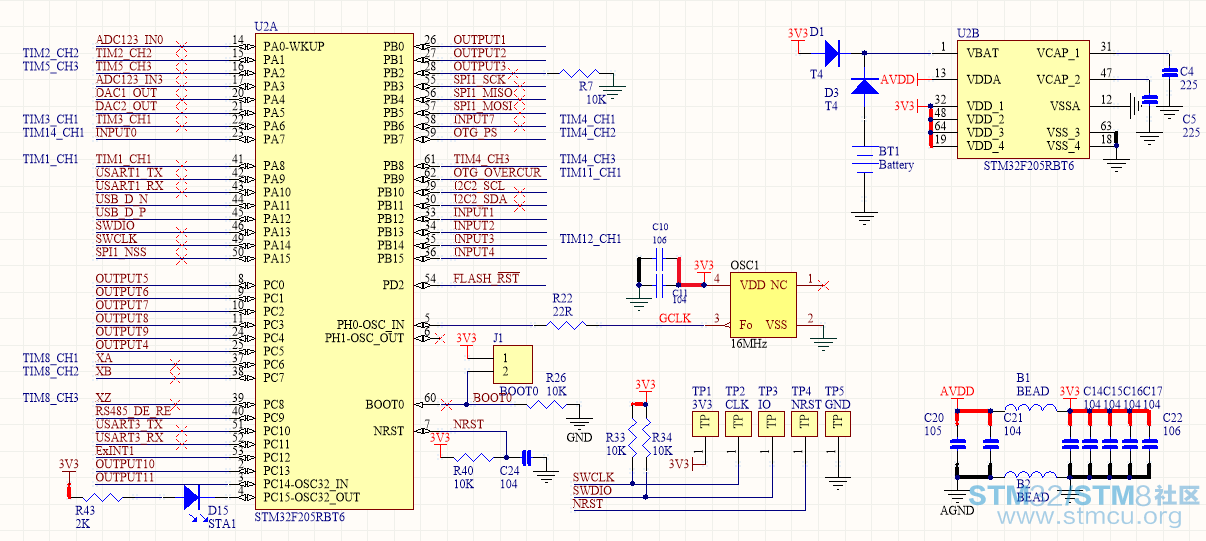Click the J1 two-pin connector

(x=511, y=365)
